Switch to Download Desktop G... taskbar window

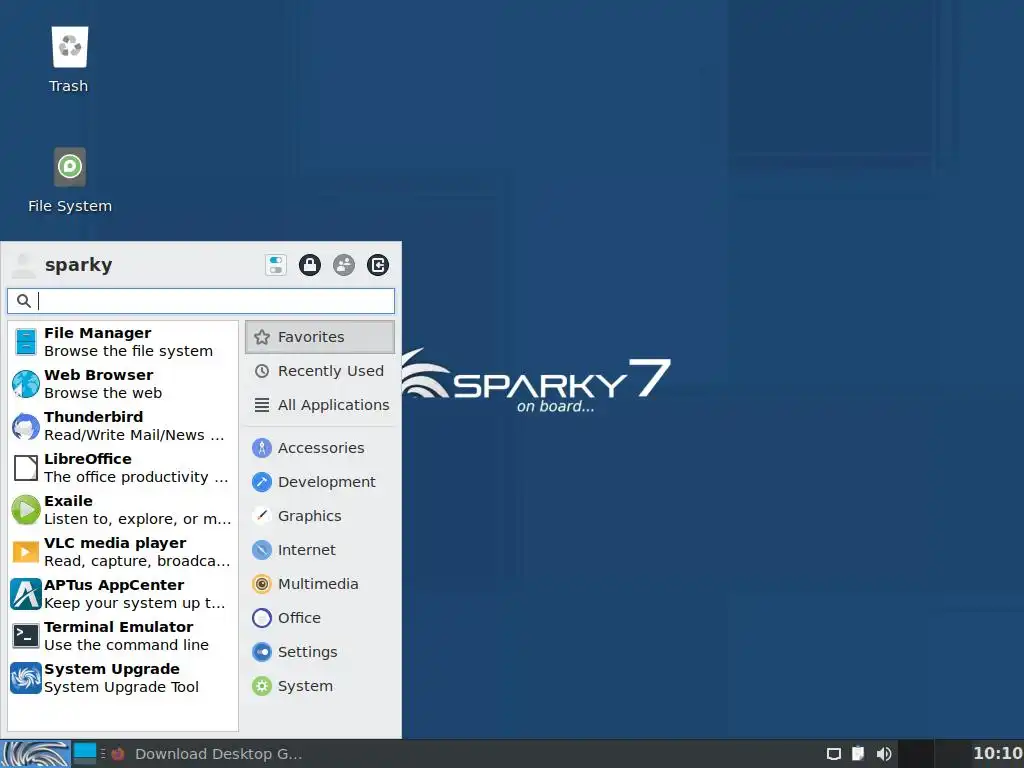[208, 754]
